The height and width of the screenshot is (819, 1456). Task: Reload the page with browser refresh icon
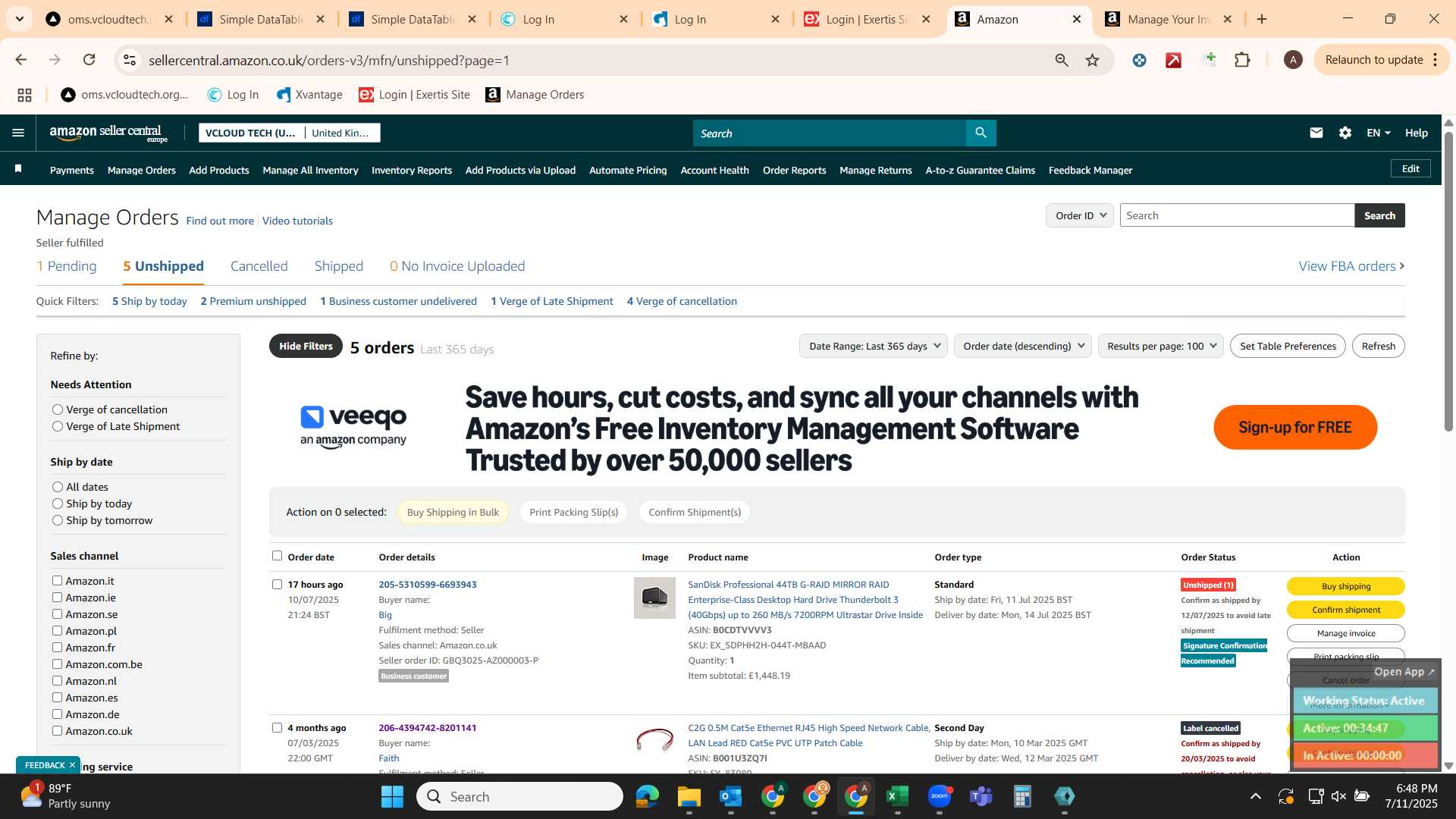pos(89,60)
